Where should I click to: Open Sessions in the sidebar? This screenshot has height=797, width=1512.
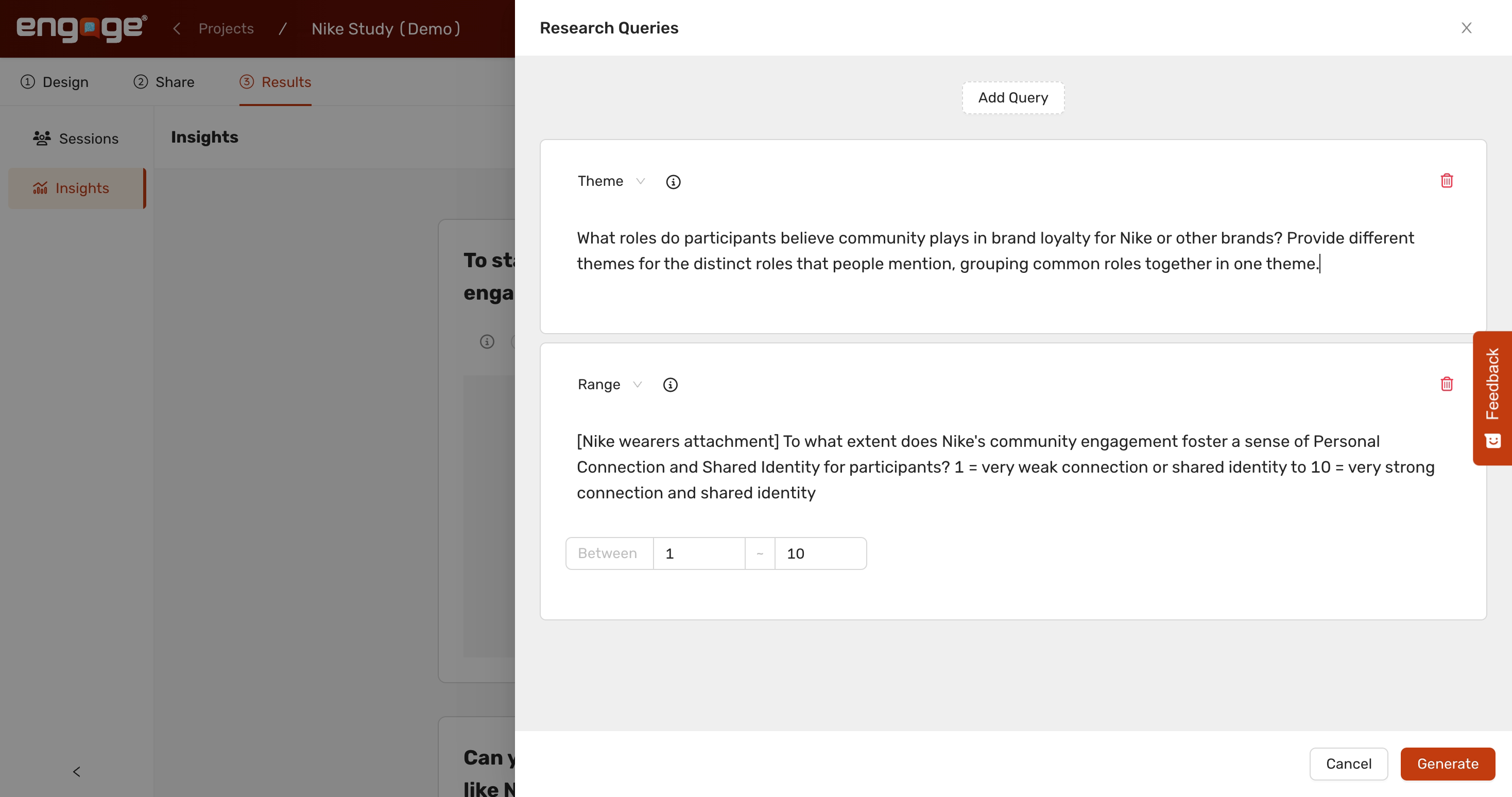pos(76,138)
